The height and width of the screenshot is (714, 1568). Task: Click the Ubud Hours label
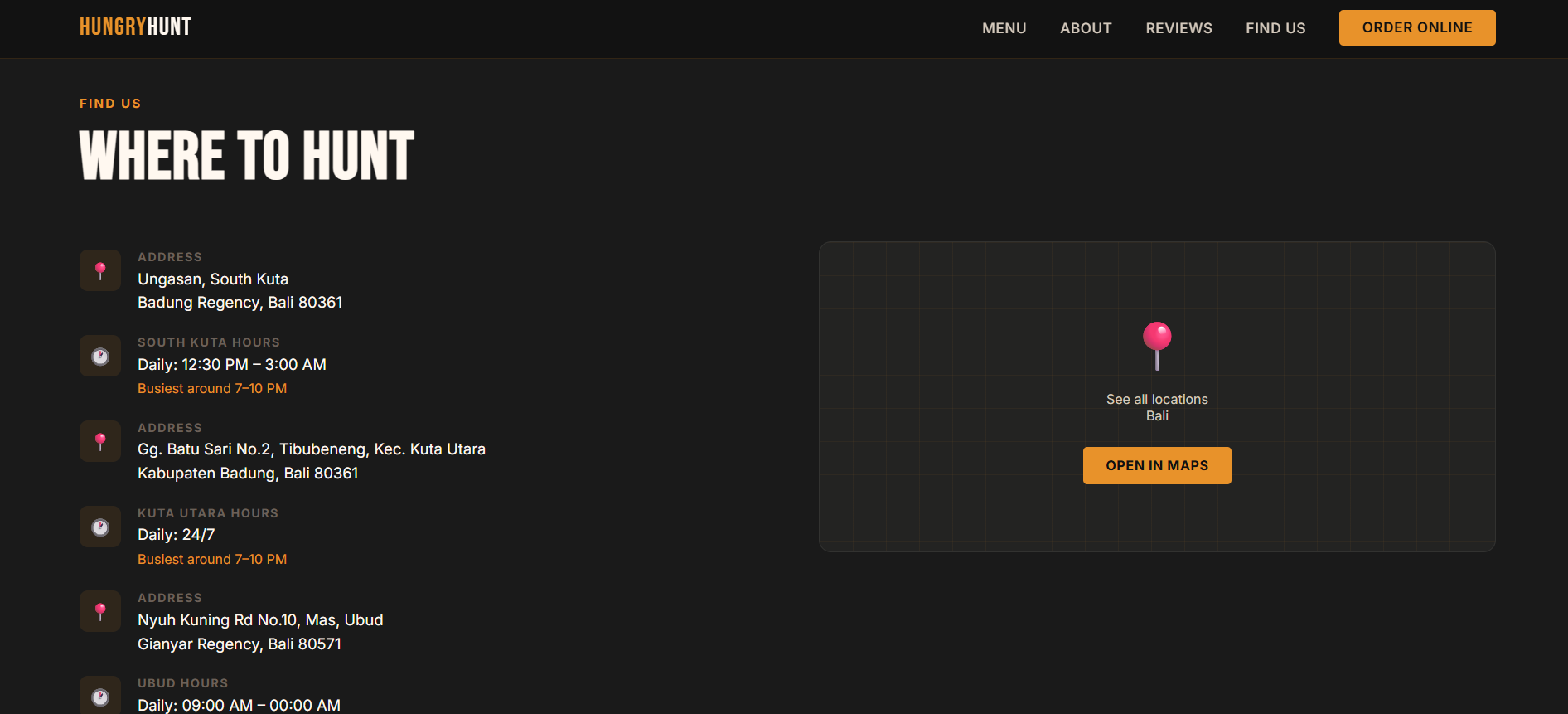(183, 683)
